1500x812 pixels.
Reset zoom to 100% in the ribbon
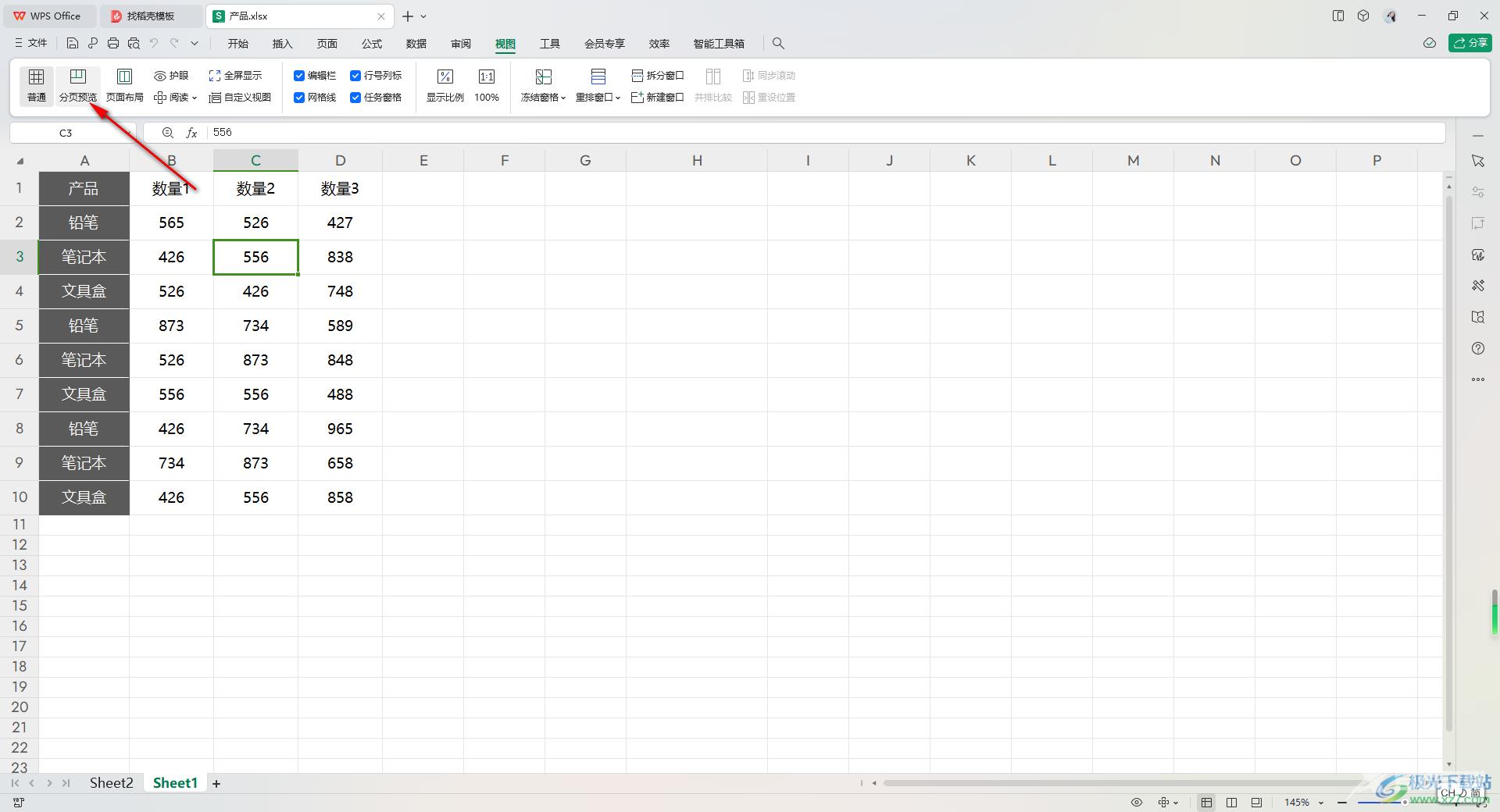486,85
